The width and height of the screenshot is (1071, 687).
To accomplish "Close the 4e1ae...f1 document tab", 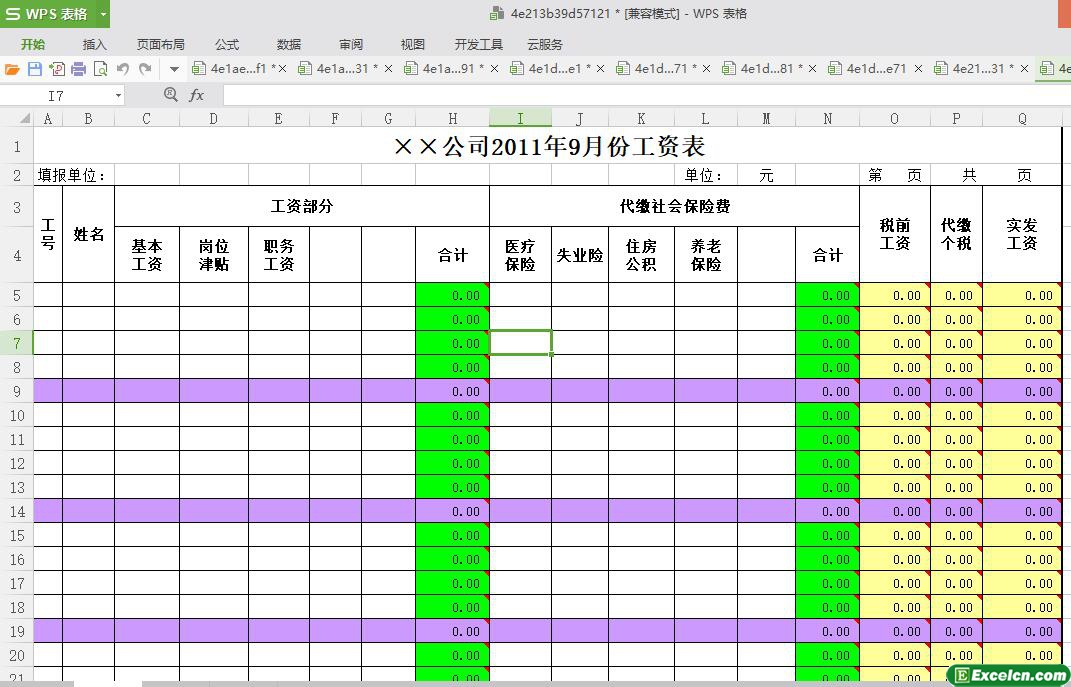I will pyautogui.click(x=282, y=69).
